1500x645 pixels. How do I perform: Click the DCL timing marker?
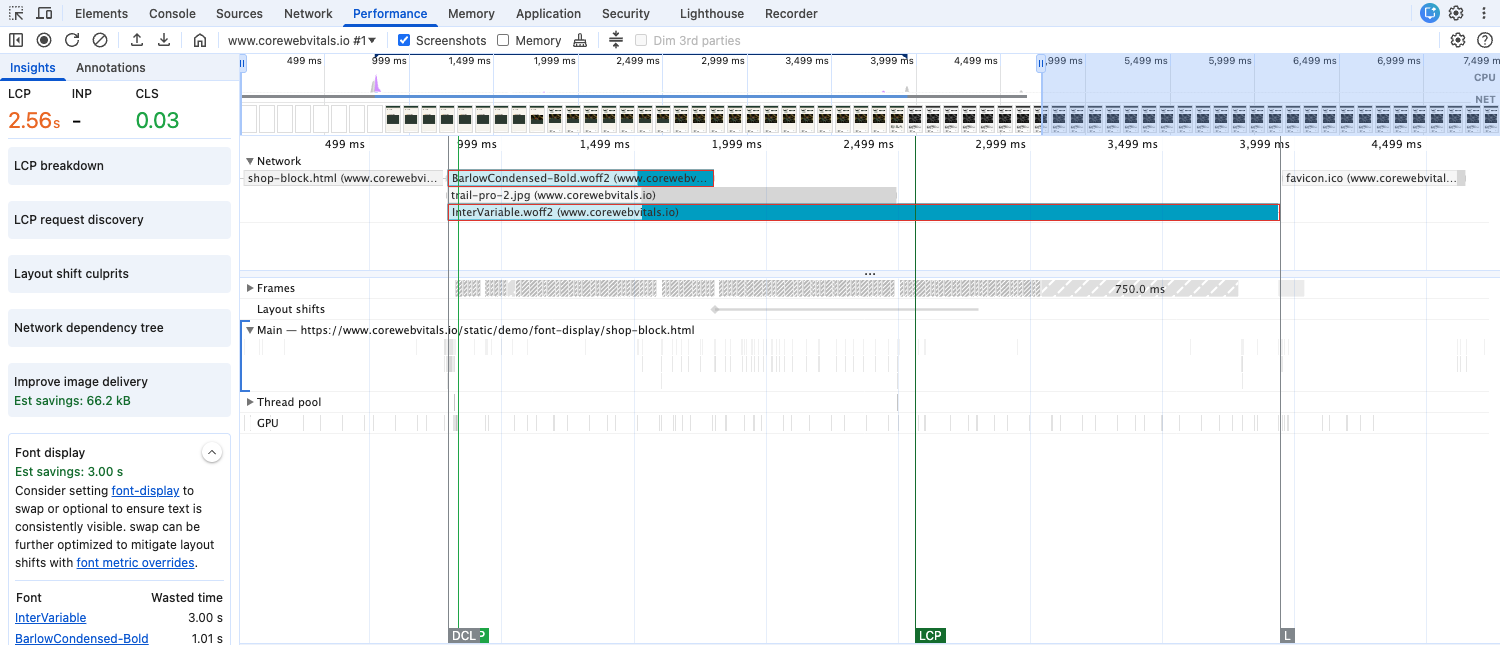pyautogui.click(x=463, y=635)
